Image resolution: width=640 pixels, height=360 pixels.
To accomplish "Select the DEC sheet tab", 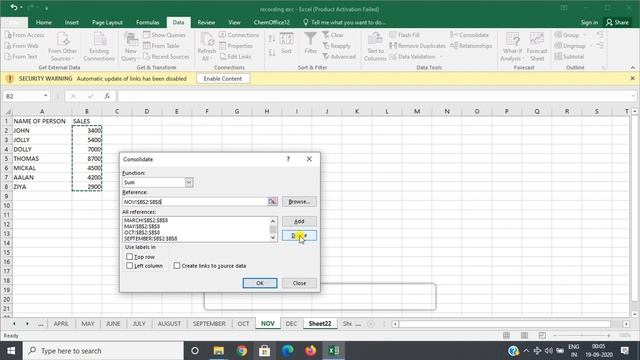I will 291,323.
